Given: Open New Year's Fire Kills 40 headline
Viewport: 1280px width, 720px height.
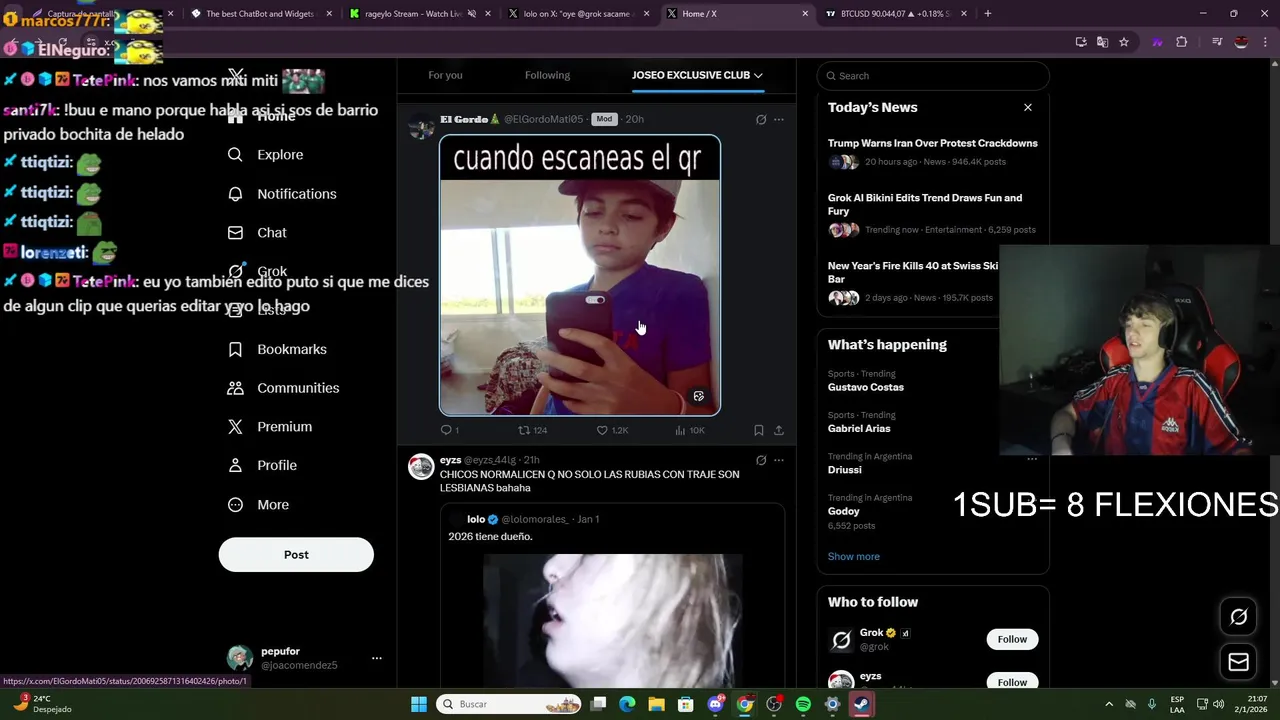Looking at the screenshot, I should tap(913, 272).
